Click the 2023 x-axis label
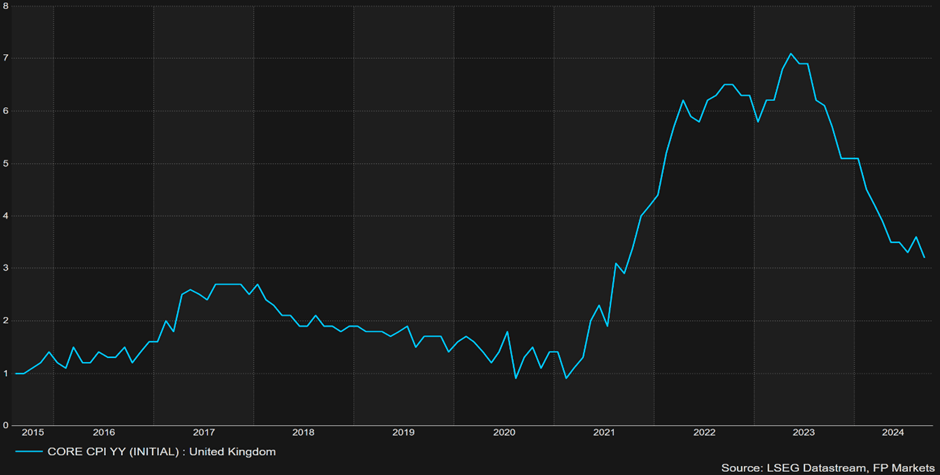 pyautogui.click(x=804, y=432)
